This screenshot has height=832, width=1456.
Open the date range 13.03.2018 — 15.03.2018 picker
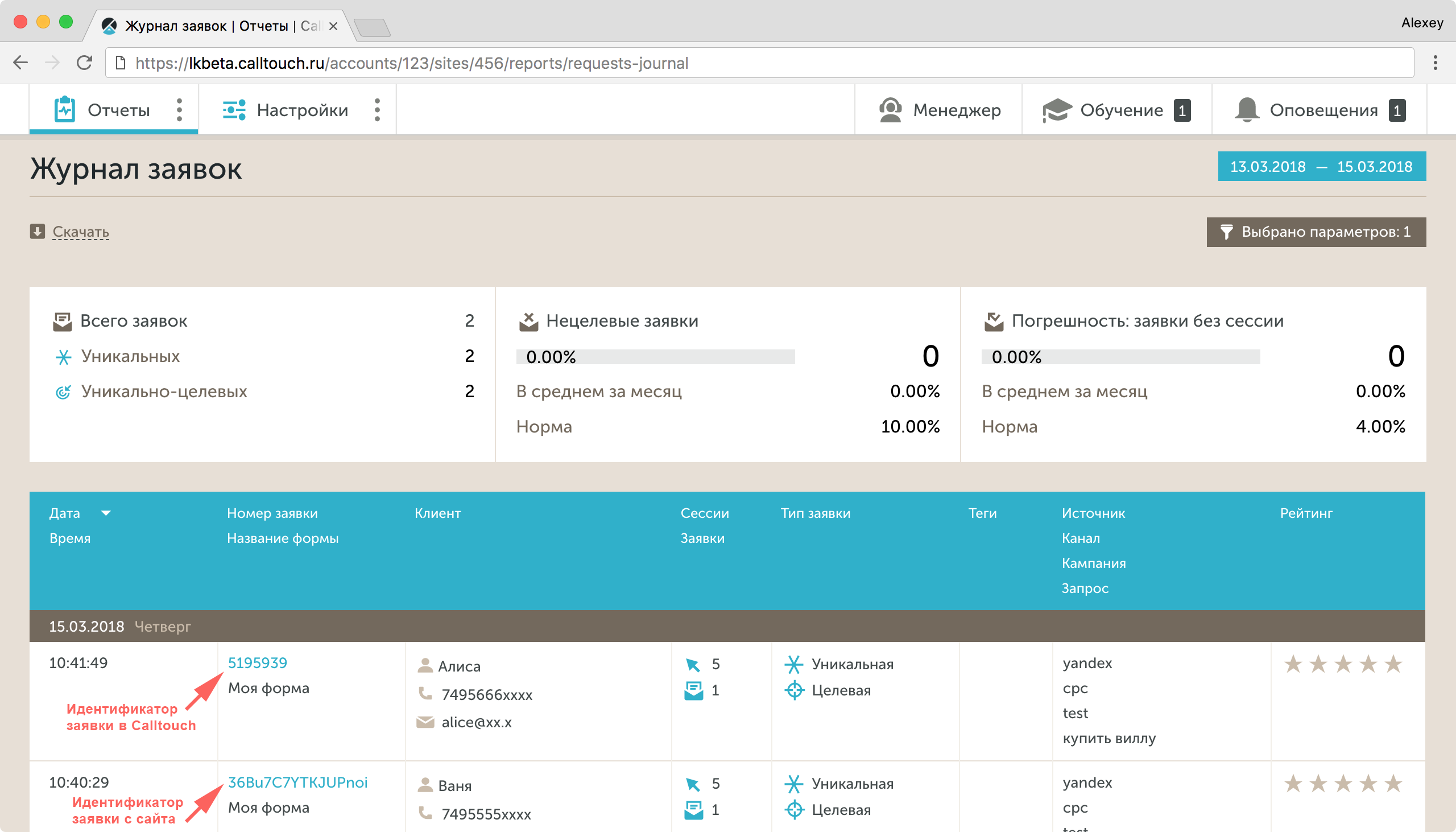tap(1321, 166)
